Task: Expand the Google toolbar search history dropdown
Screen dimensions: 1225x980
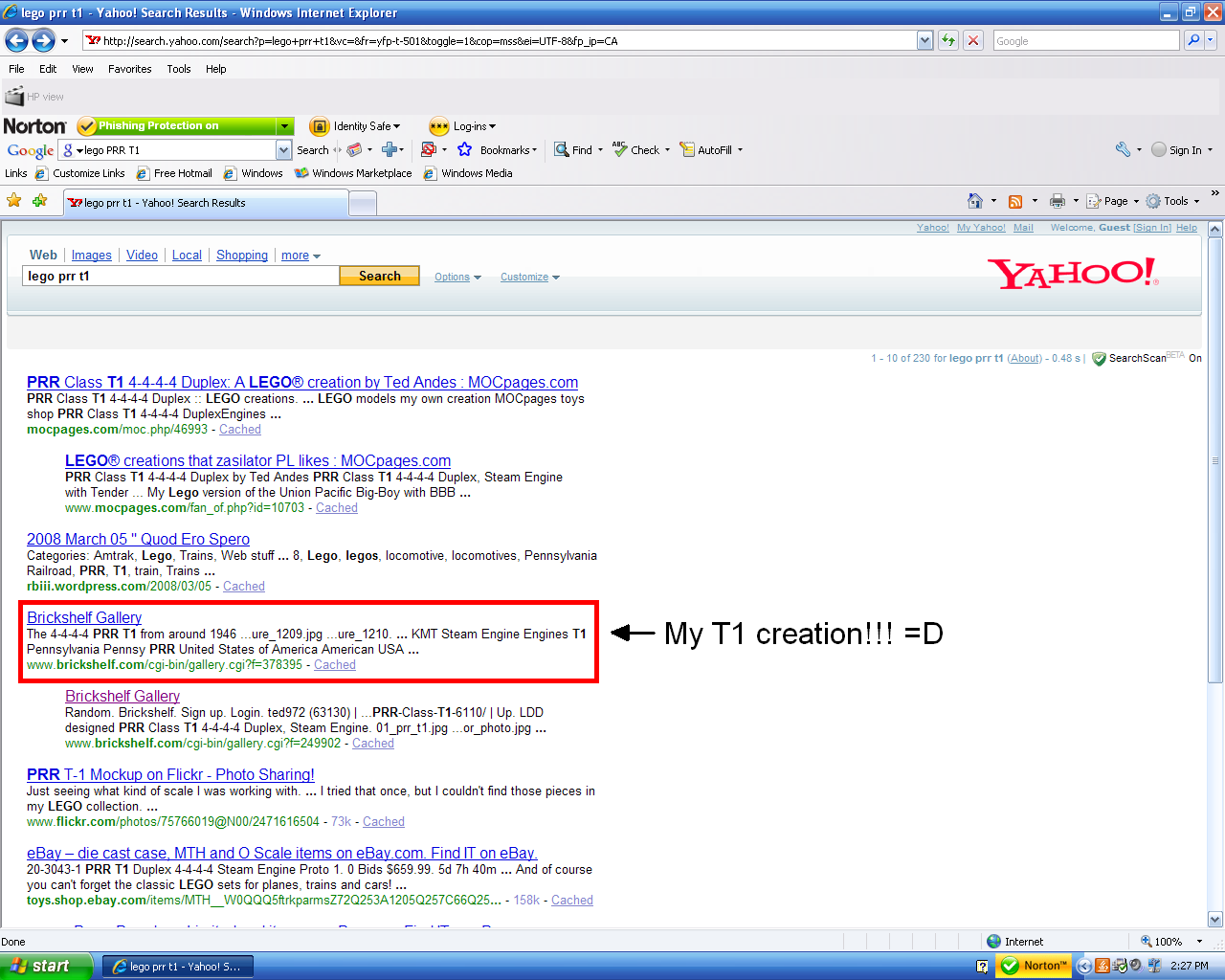Action: (283, 150)
